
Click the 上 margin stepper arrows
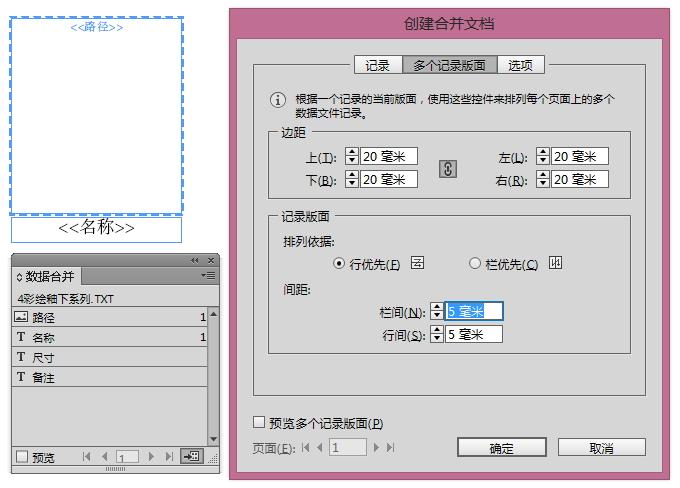tap(352, 156)
